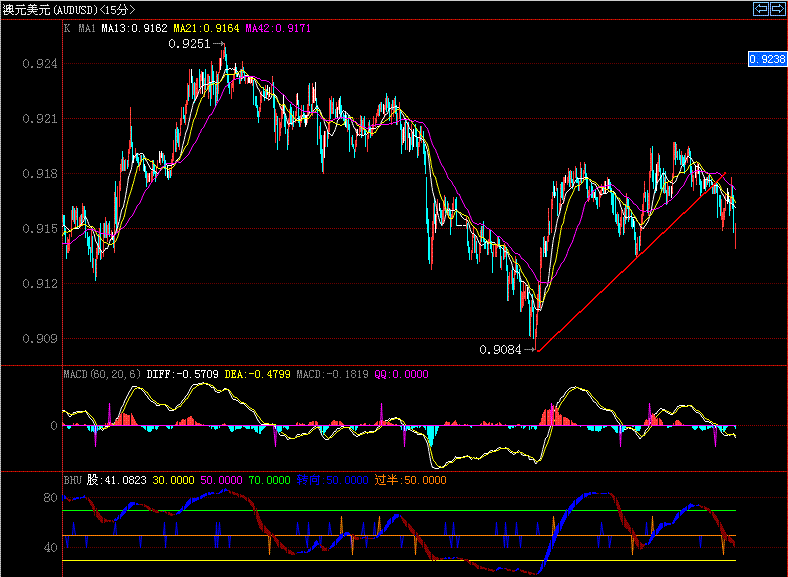Click the 0.924 price axis label
This screenshot has height=577, width=788.
tap(40, 64)
